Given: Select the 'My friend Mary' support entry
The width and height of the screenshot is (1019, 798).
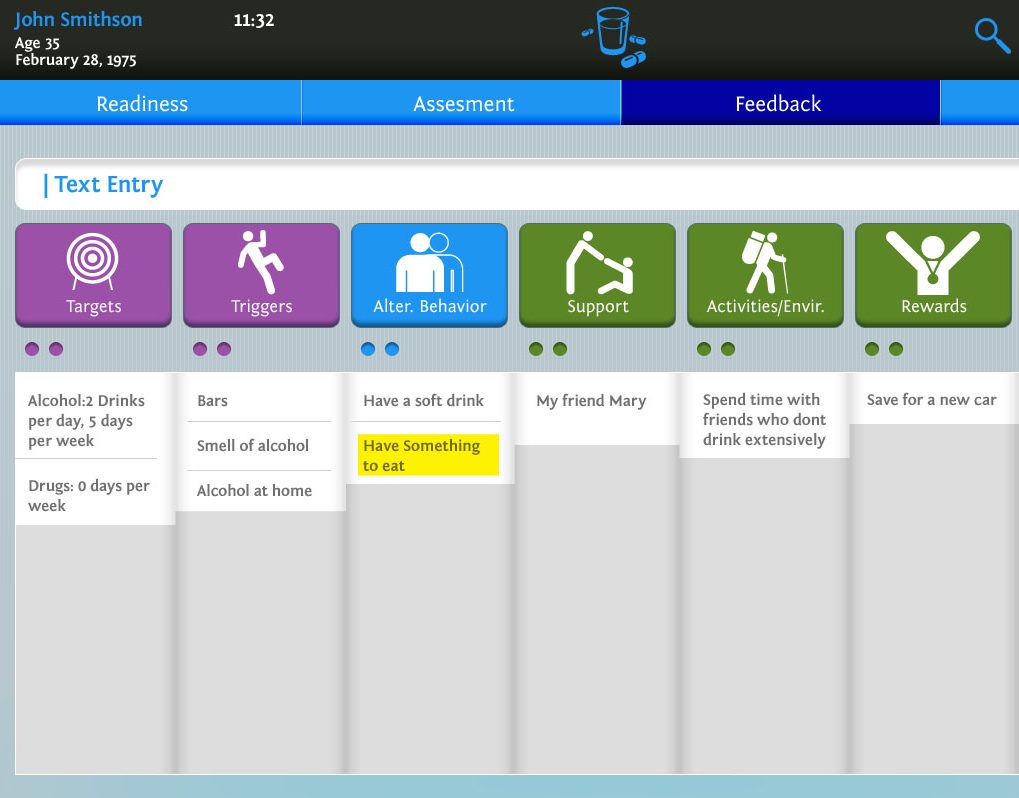Looking at the screenshot, I should click(x=591, y=401).
